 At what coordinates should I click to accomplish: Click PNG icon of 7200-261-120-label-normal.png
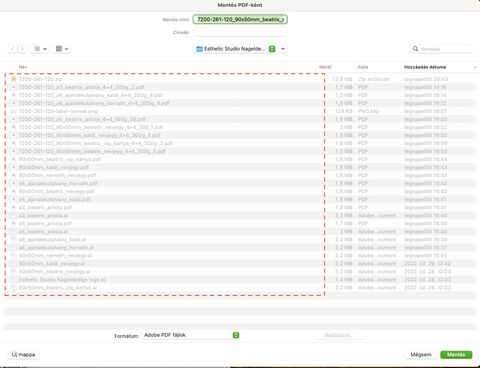13,111
